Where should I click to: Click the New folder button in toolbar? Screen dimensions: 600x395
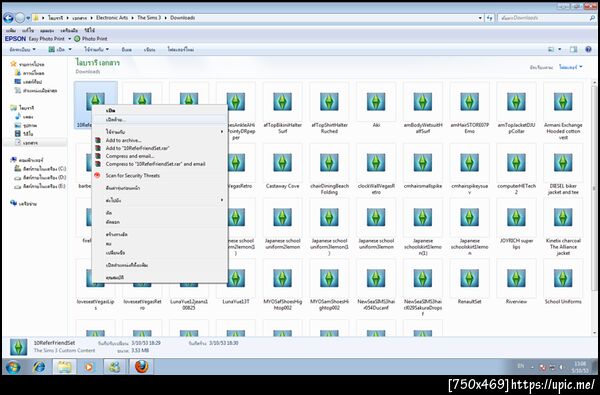coord(181,49)
